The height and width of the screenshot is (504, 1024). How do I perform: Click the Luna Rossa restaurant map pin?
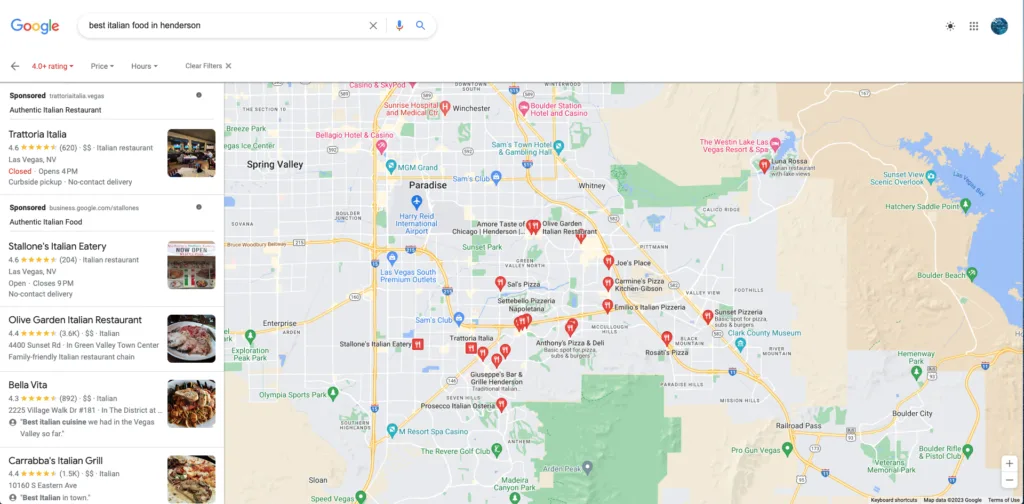click(x=763, y=166)
